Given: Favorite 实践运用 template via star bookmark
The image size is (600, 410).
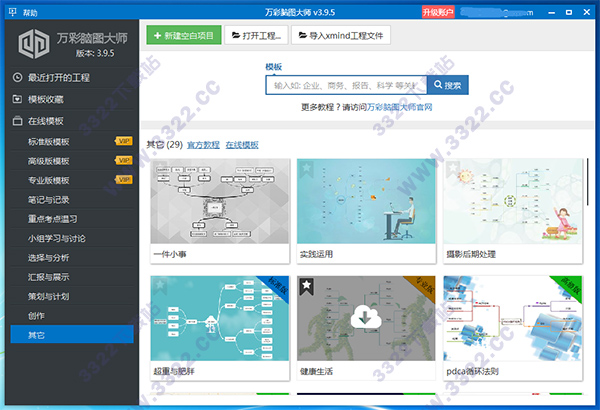Looking at the screenshot, I should coord(307,168).
